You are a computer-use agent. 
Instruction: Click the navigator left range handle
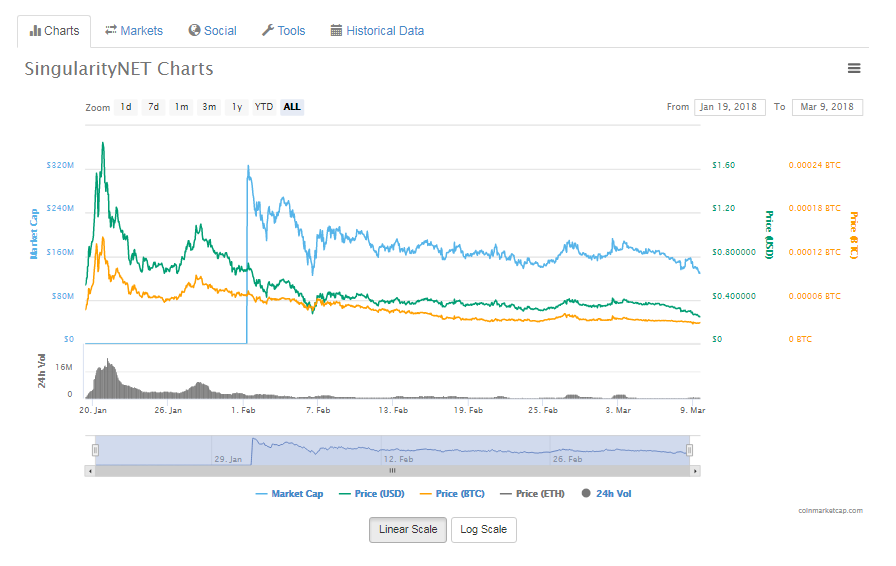(95, 451)
